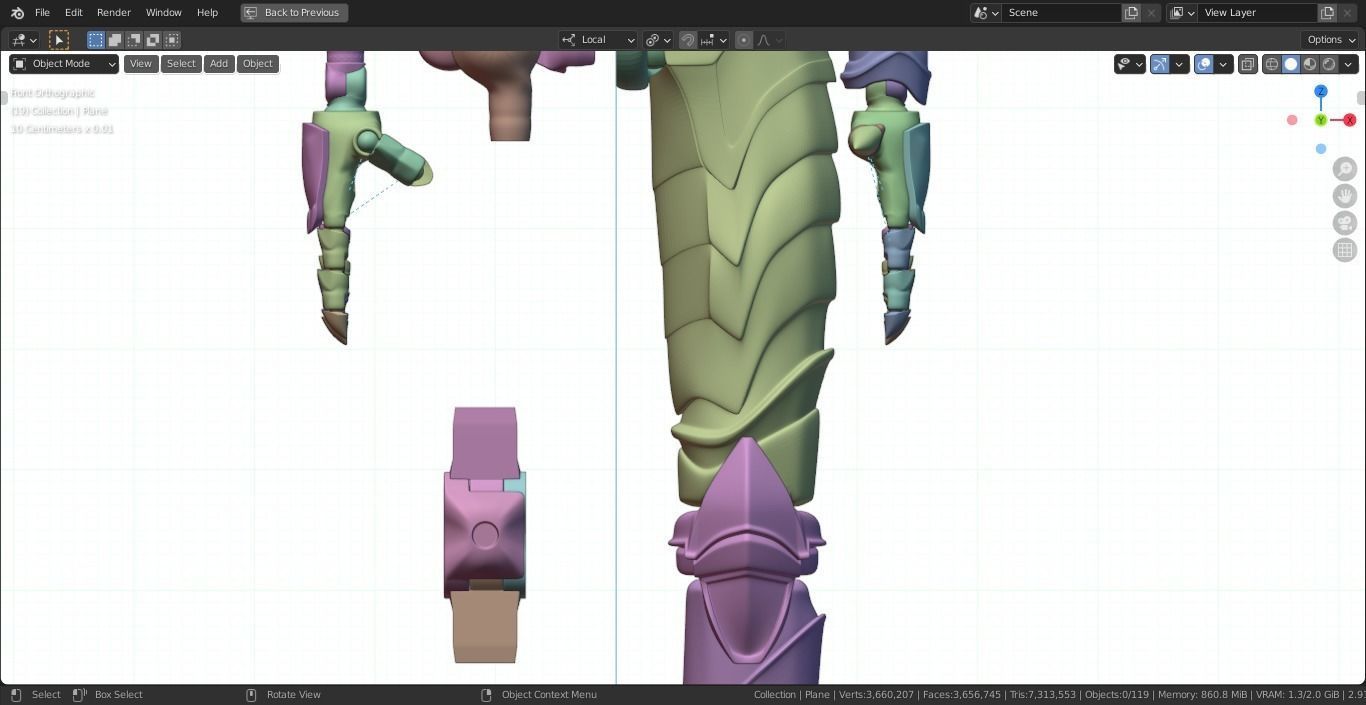Click the scene browse icon
1366x705 pixels.
coord(986,13)
